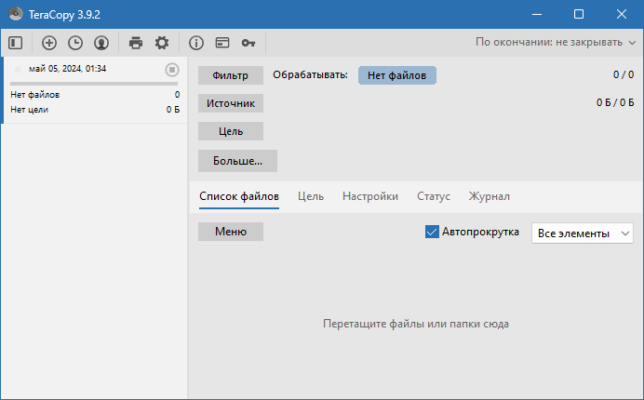Switch to the Журнал tab

point(489,197)
